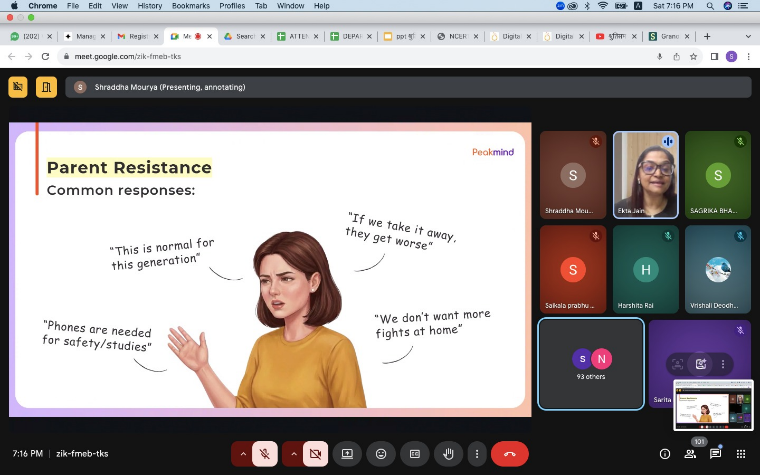Expand video settings arrow beside camera

[293, 453]
